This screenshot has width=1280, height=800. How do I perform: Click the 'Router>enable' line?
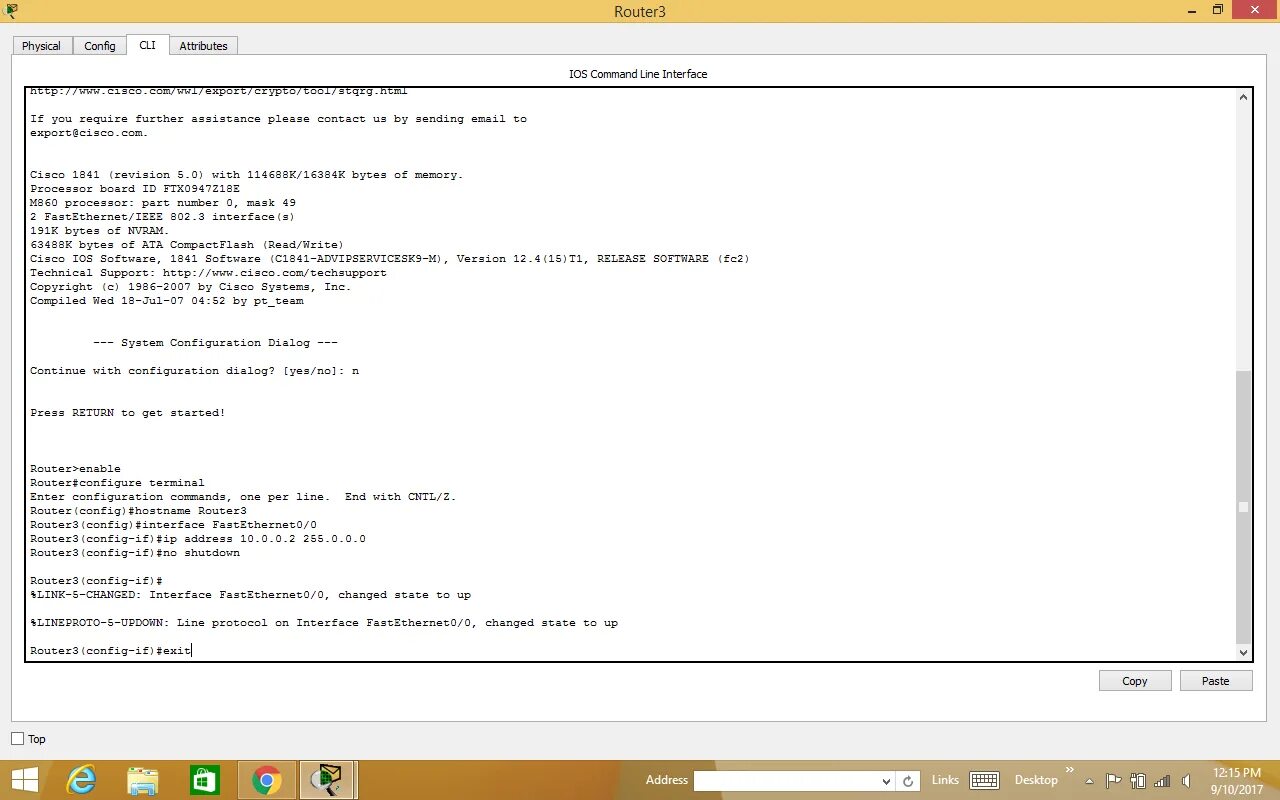coord(75,469)
